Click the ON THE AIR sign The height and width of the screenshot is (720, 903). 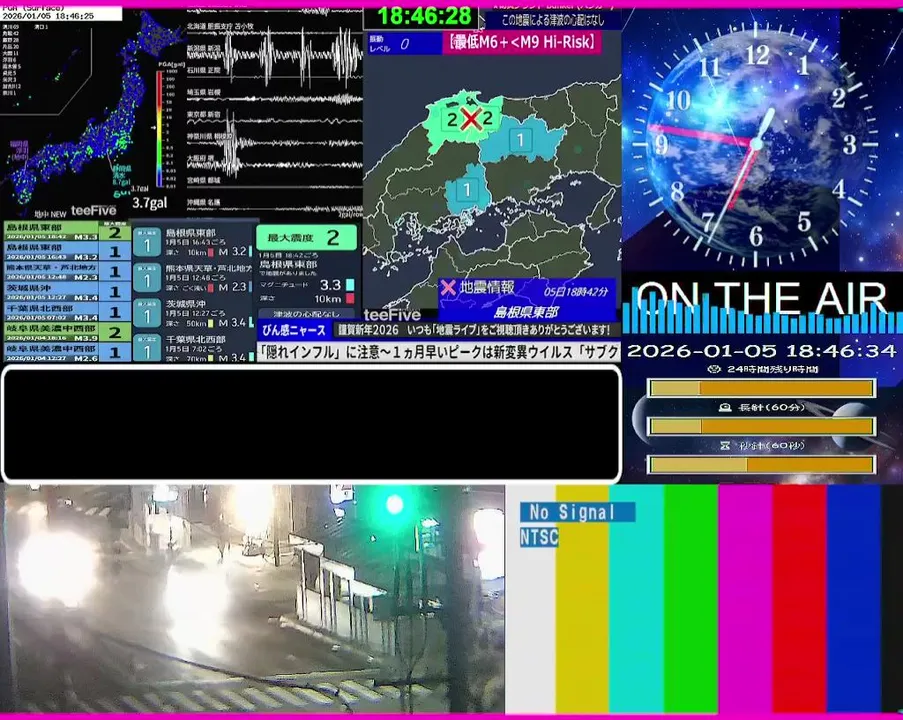click(761, 298)
